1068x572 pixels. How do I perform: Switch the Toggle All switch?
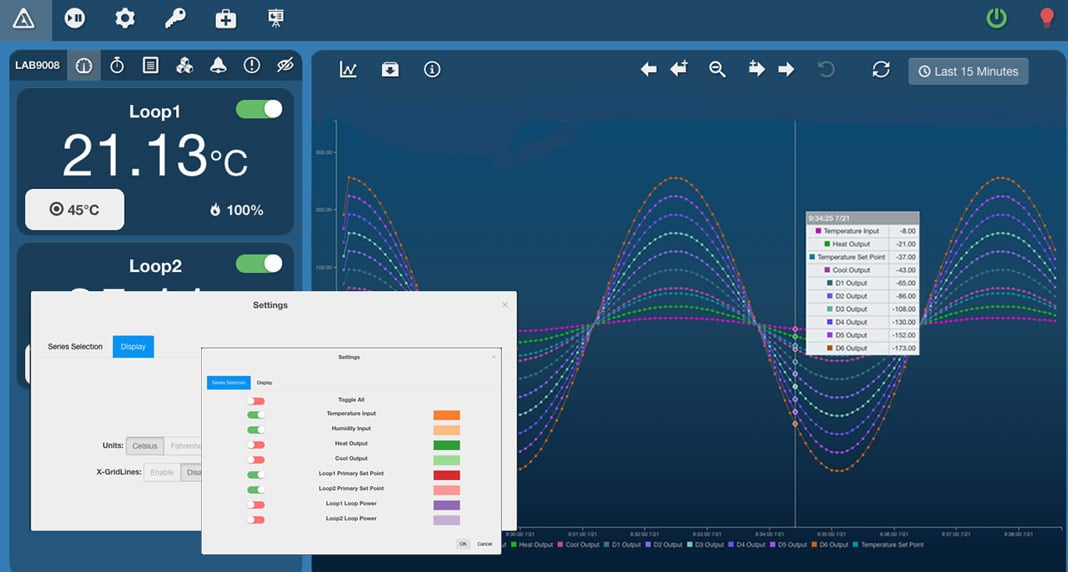tap(255, 400)
